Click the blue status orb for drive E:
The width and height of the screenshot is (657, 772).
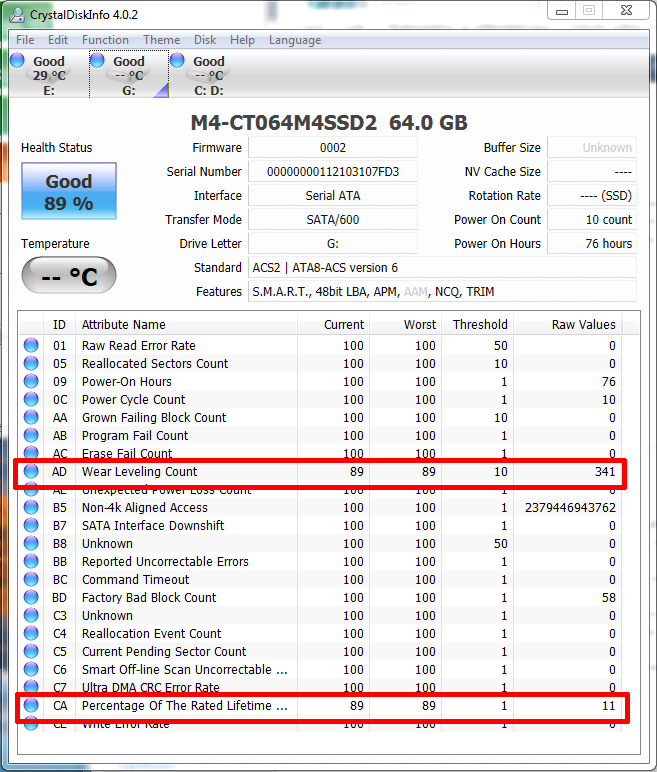point(17,60)
